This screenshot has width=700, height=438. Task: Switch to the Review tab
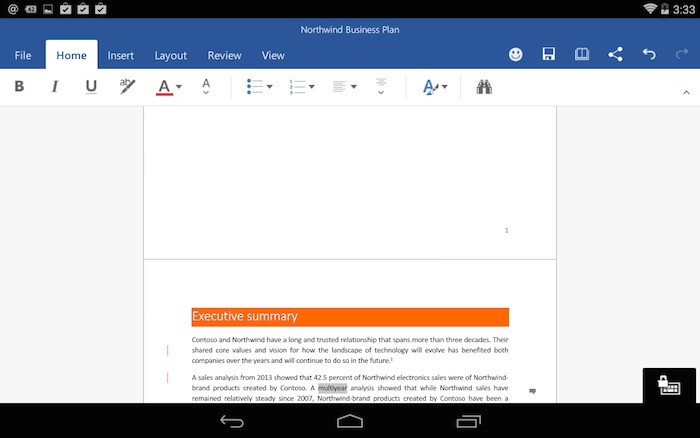[x=224, y=56]
